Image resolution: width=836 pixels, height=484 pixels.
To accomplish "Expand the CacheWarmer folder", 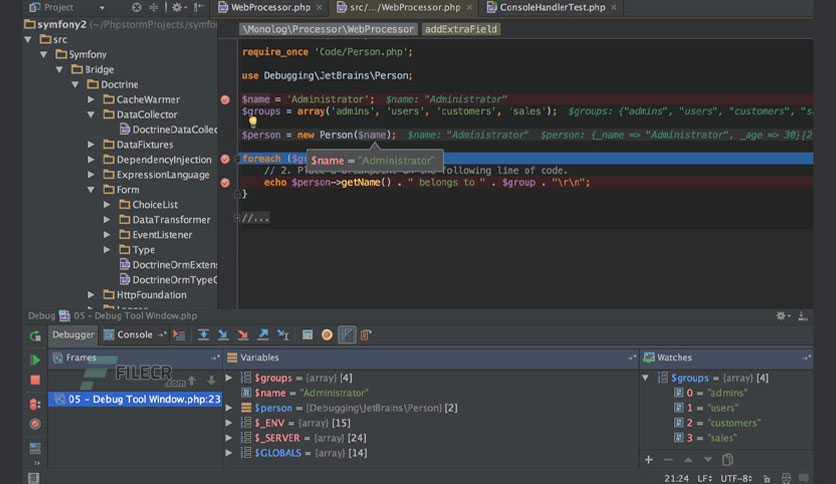I will (91, 100).
